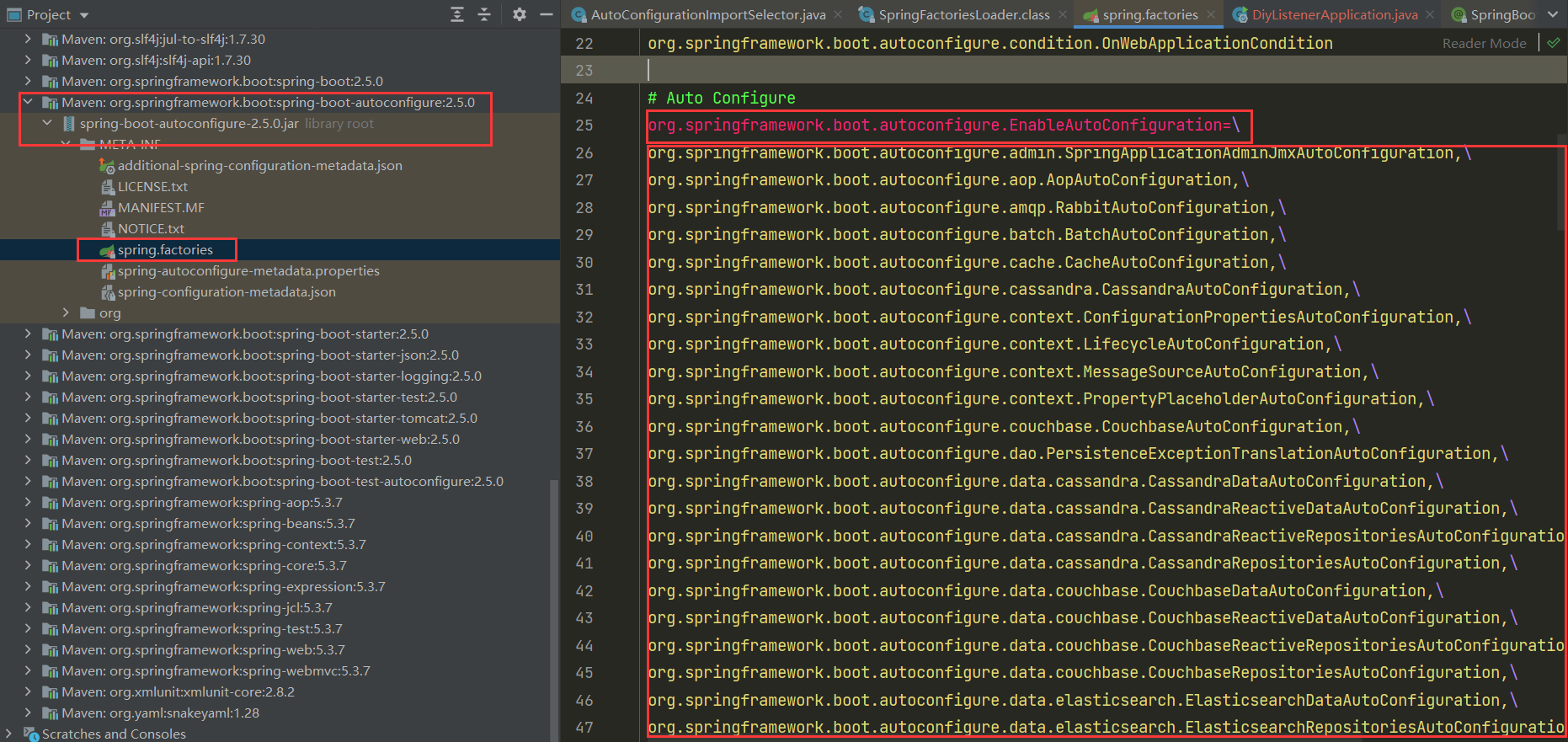1568x742 pixels.
Task: Select Maven spring-boot-starter-test:2.5.0 entry
Action: point(259,397)
